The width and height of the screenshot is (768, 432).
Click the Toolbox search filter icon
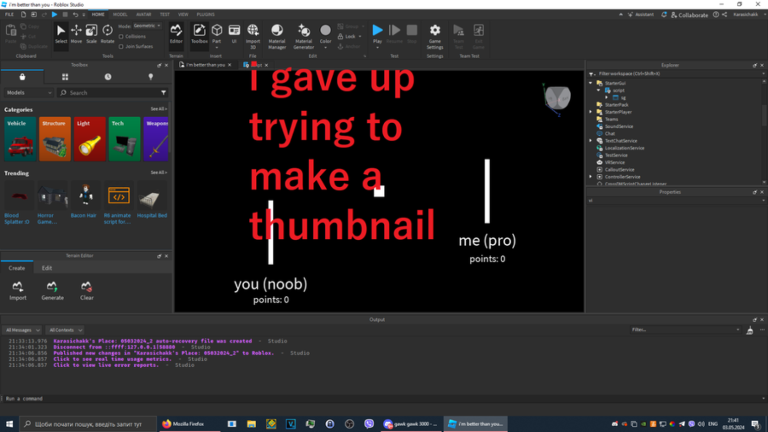click(x=164, y=93)
